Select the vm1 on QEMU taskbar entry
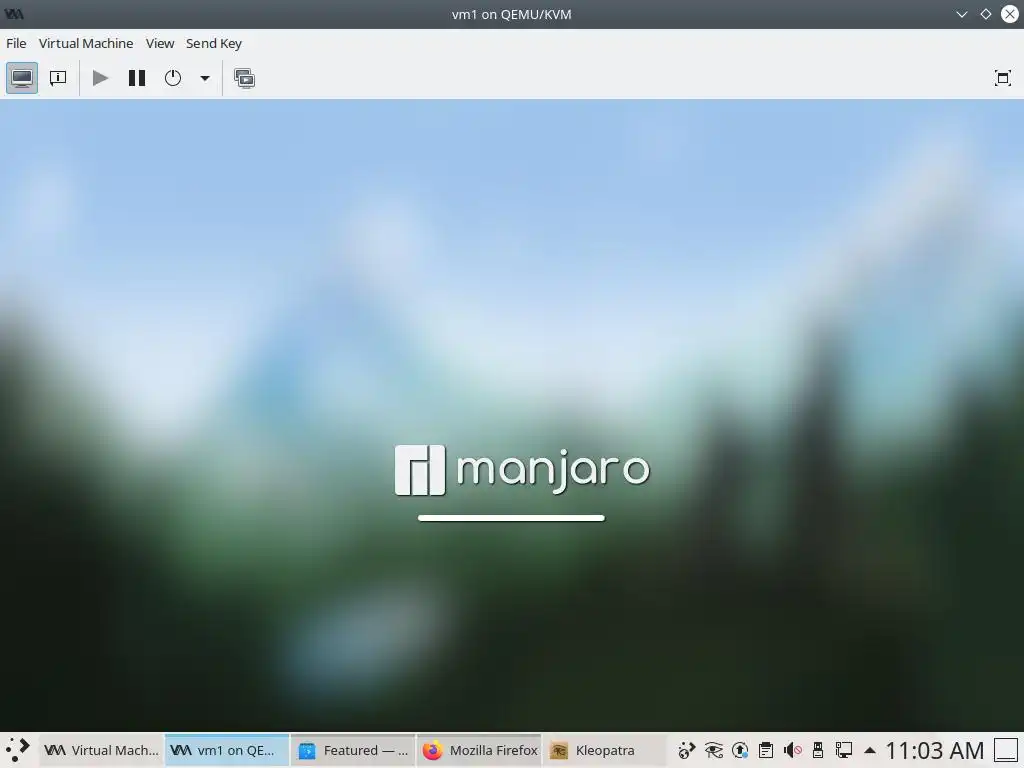The width and height of the screenshot is (1024, 768). click(226, 750)
